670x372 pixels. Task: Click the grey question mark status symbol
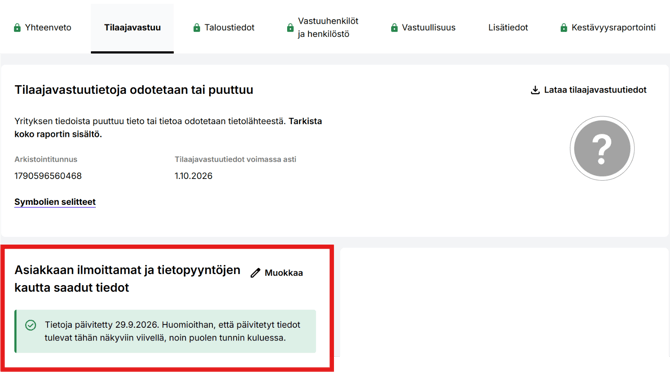tap(602, 148)
